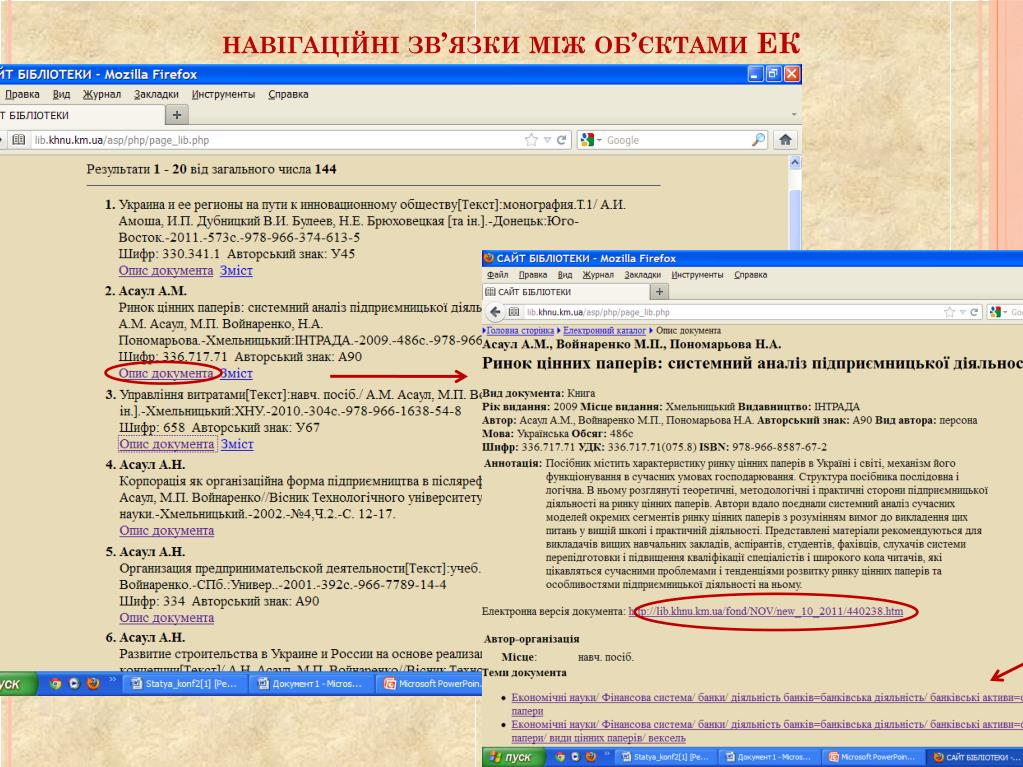The height and width of the screenshot is (767, 1023).
Task: Open Опис документа for result 5 Организация
Action: [166, 617]
